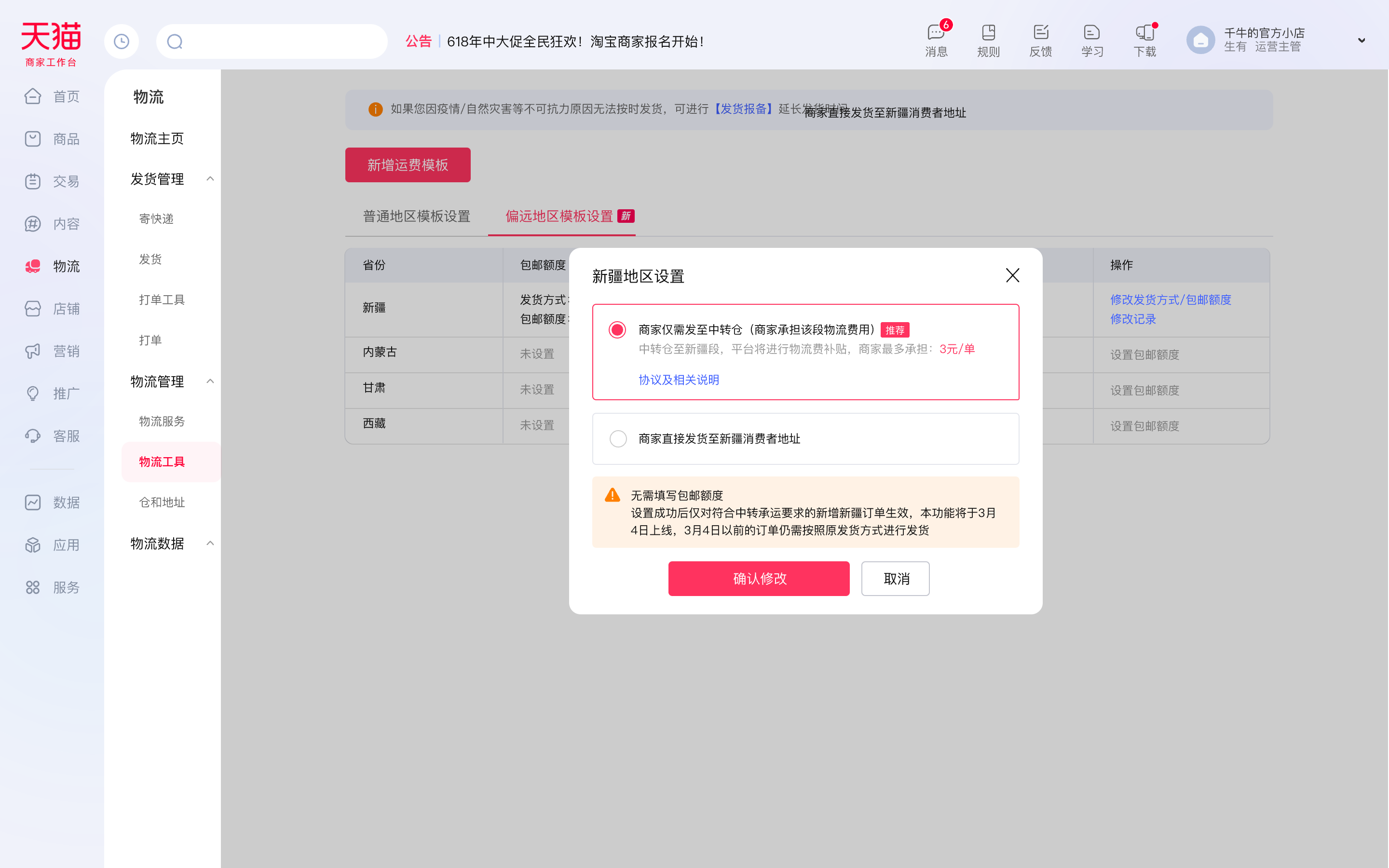
Task: Click the Tmall merchant workbench logo
Action: point(51,43)
